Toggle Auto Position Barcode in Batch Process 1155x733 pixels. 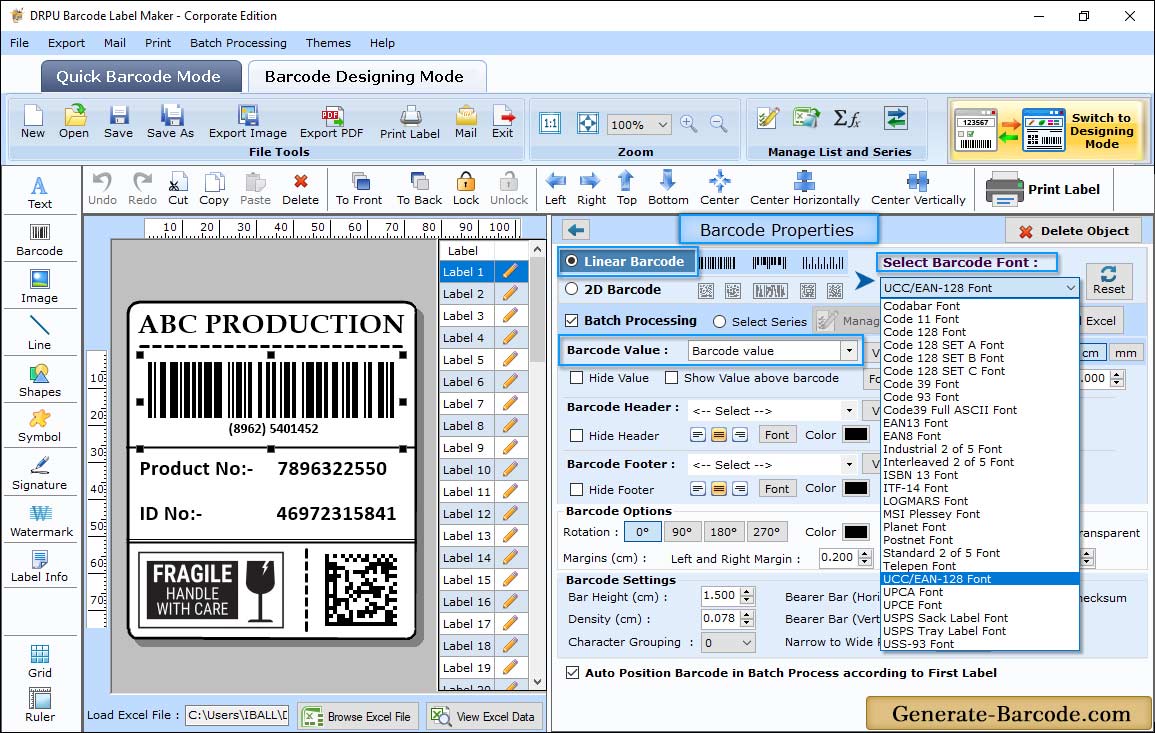pyautogui.click(x=572, y=673)
